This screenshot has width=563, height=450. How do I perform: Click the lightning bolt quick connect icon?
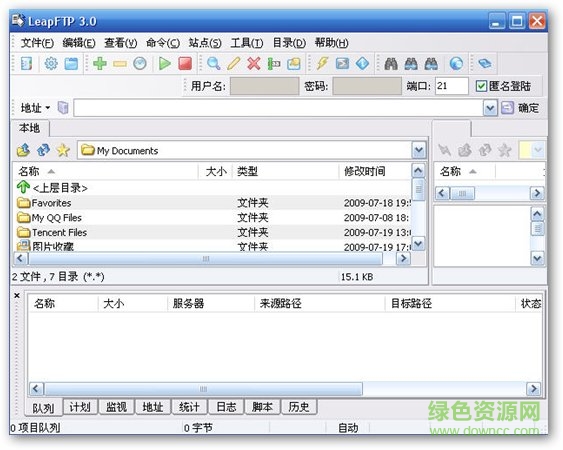tap(322, 64)
